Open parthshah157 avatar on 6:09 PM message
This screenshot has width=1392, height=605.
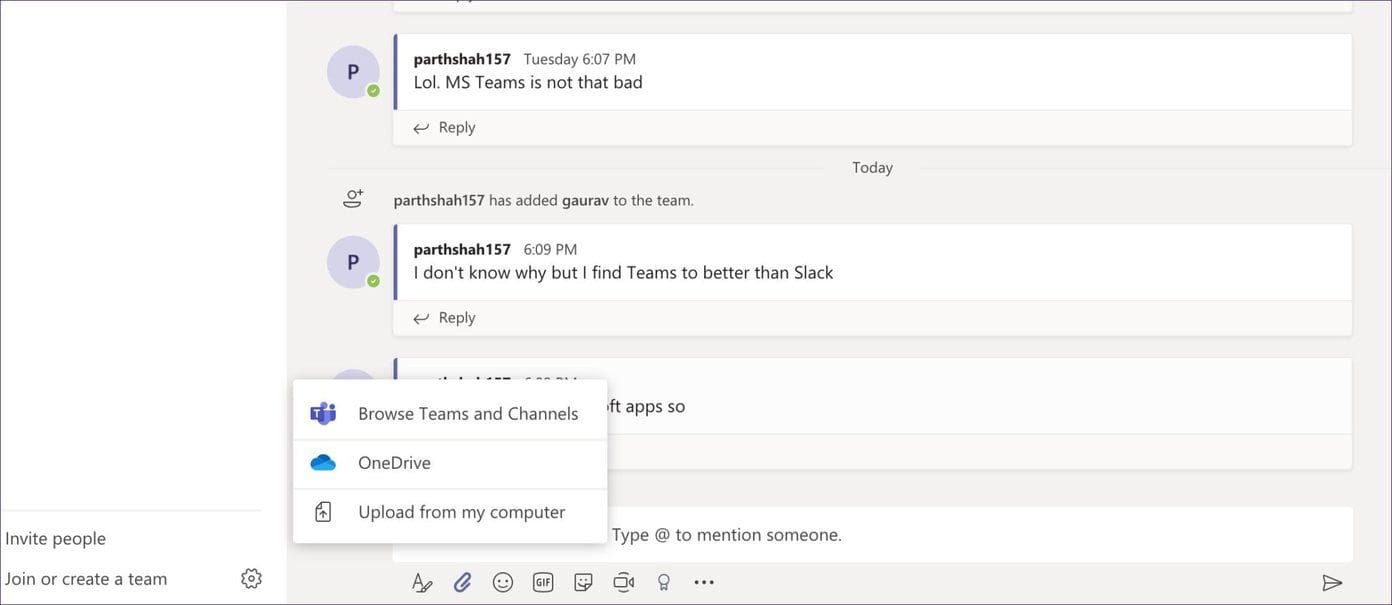pyautogui.click(x=353, y=262)
